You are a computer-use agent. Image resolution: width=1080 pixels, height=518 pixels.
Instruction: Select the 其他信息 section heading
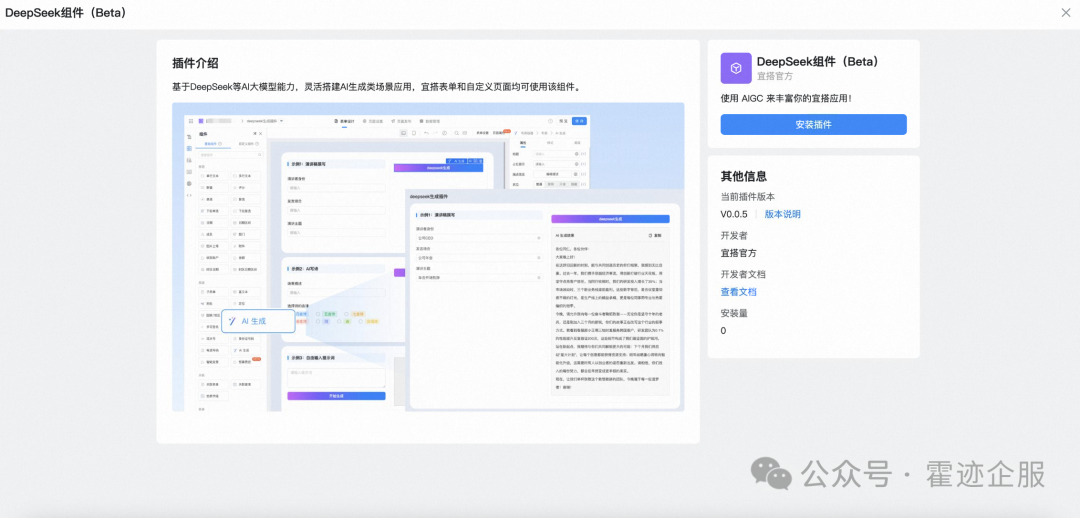(744, 176)
